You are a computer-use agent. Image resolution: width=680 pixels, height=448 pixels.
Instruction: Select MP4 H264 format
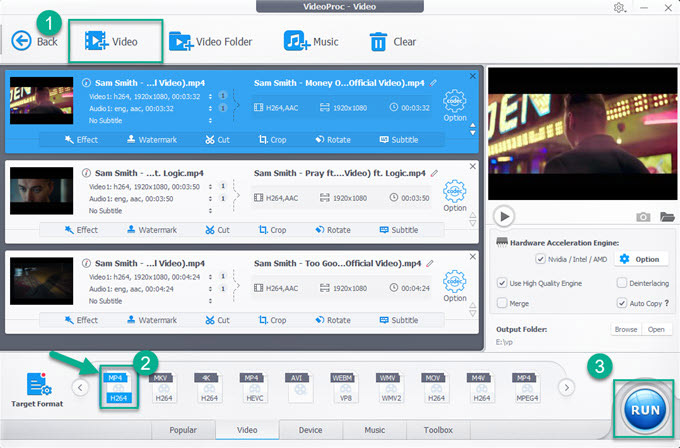coord(118,387)
